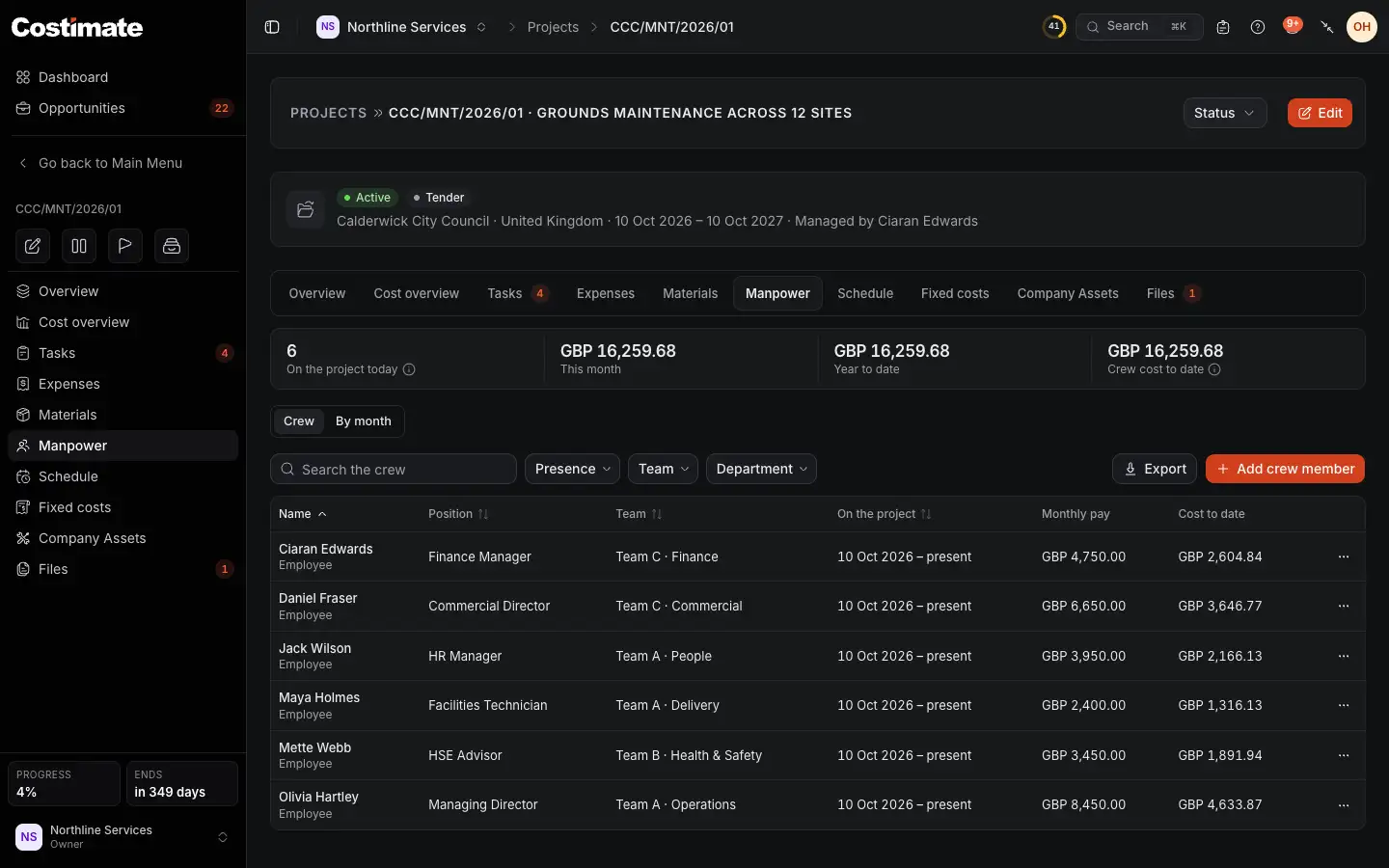
Task: Open the clipboard icon next to the search box
Action: click(x=1223, y=27)
